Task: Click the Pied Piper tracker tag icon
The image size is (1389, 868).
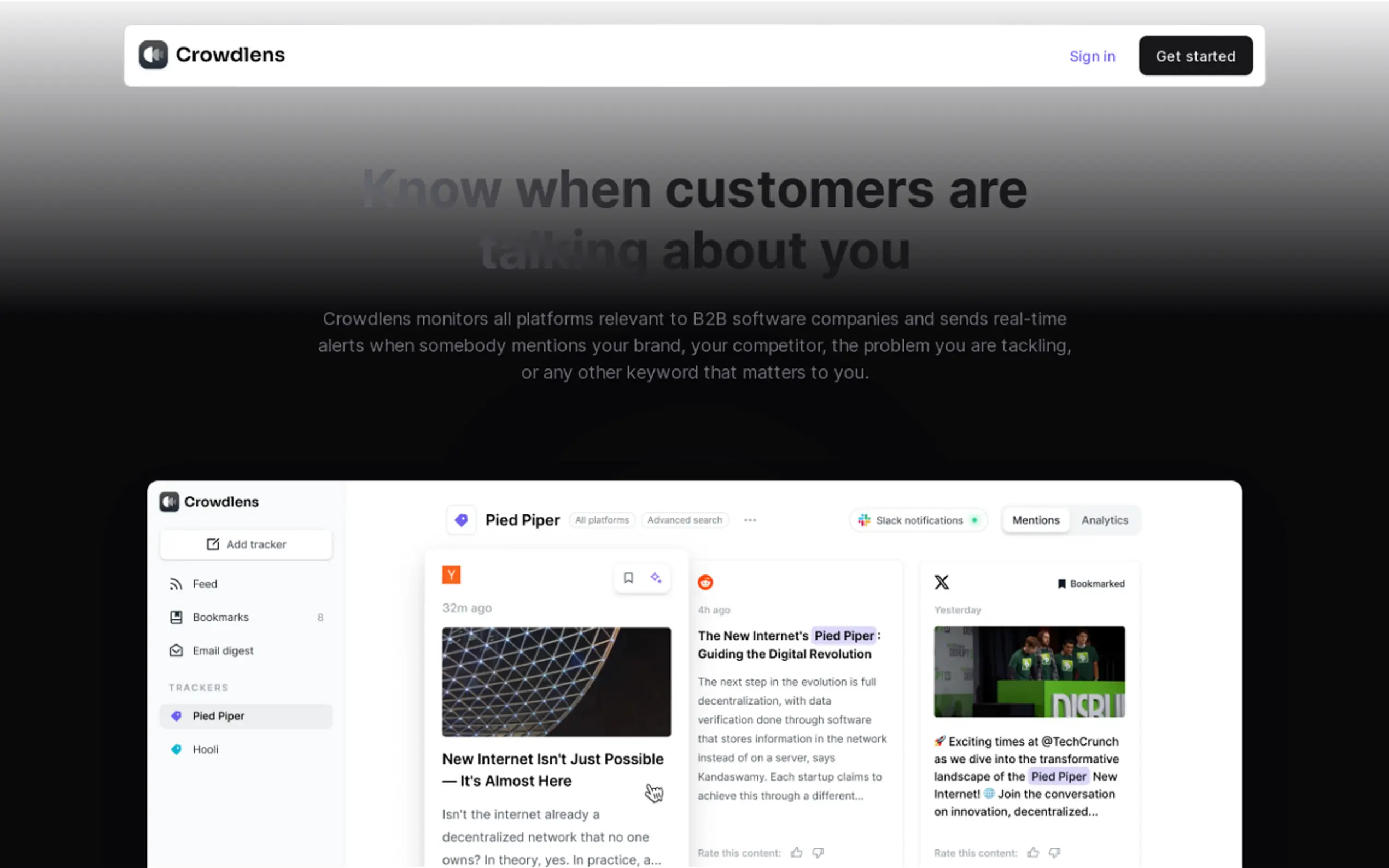Action: pos(461,520)
